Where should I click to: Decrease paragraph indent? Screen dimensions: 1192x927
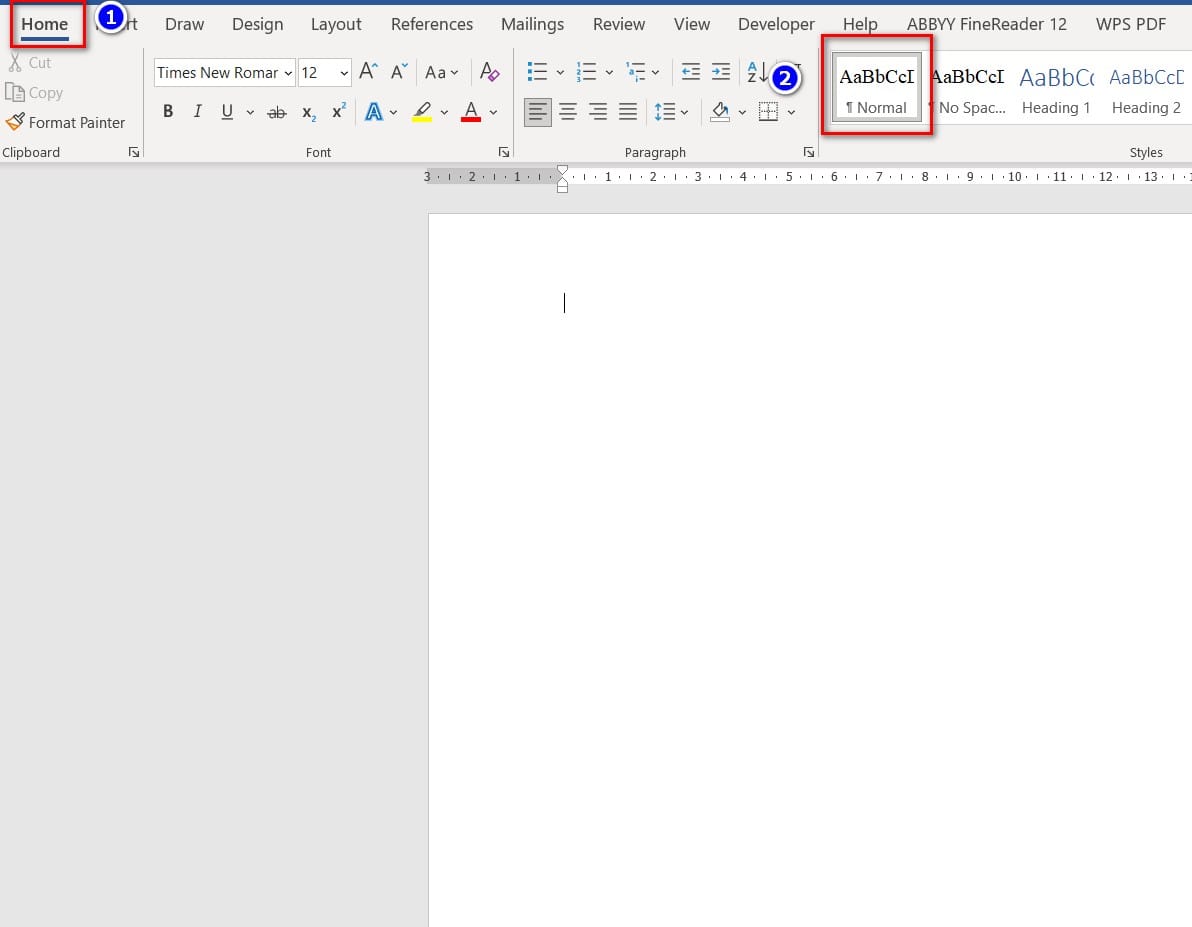click(690, 72)
